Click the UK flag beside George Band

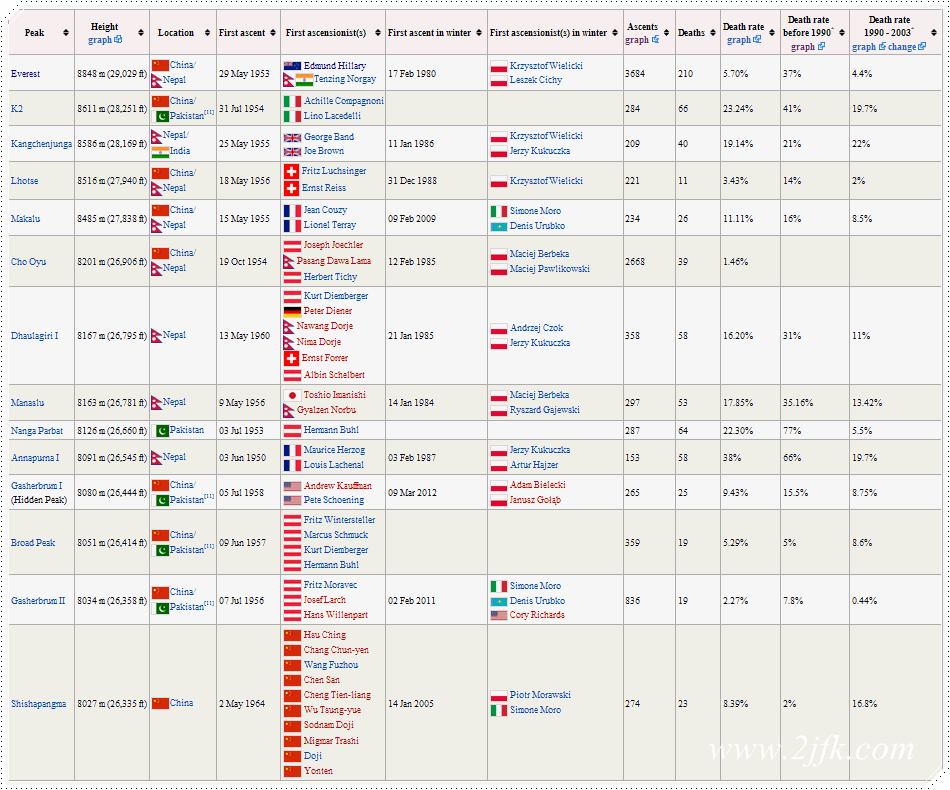pyautogui.click(x=292, y=137)
